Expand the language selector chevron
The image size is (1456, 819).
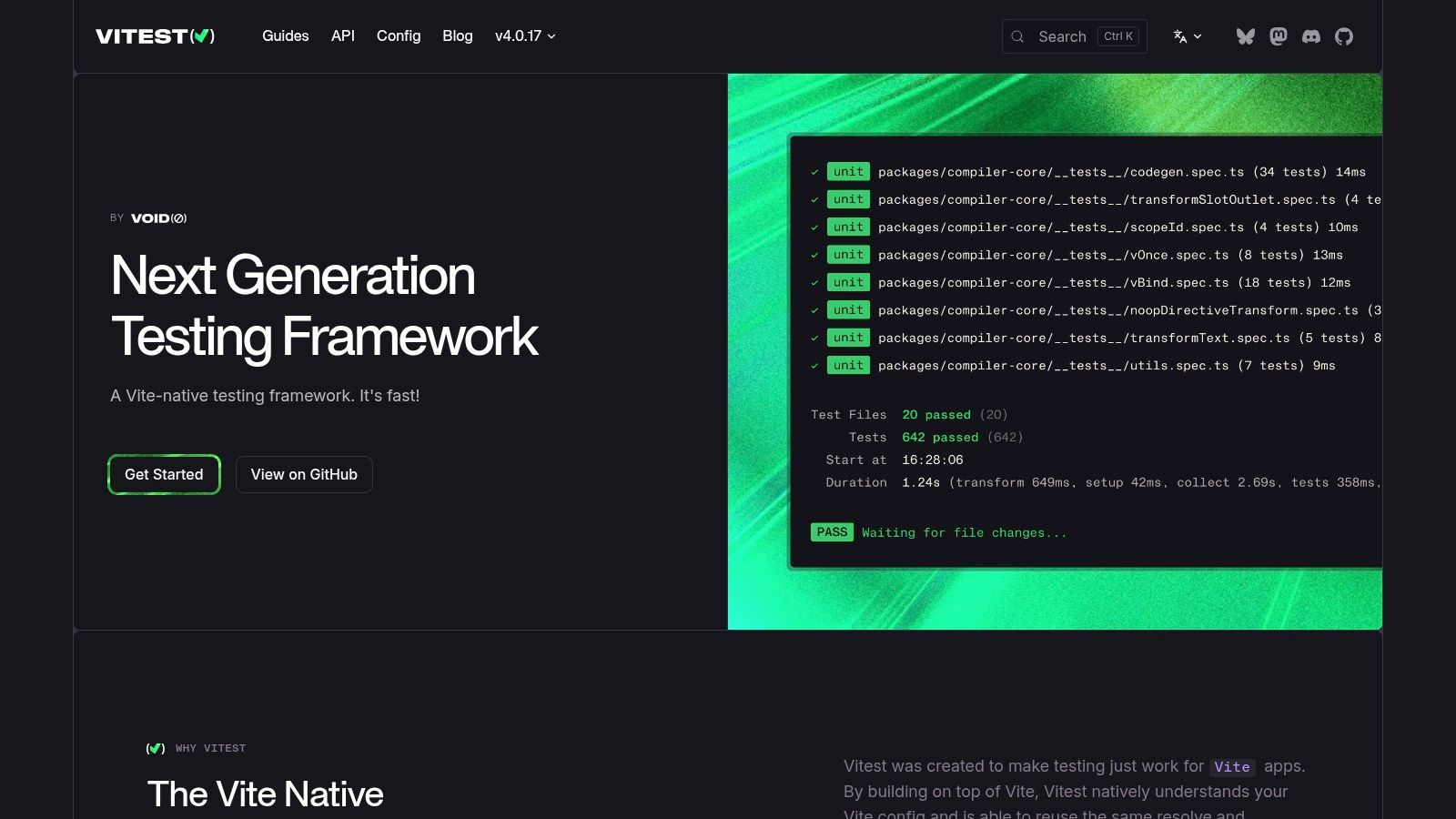pos(1196,37)
